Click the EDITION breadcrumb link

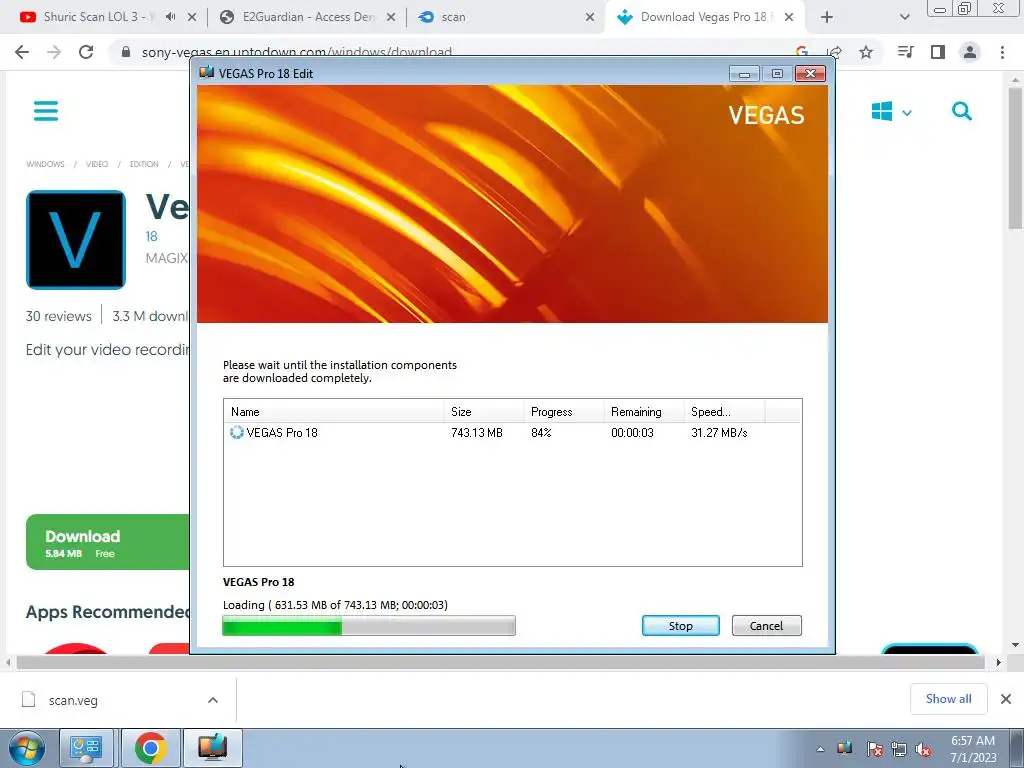click(x=144, y=164)
